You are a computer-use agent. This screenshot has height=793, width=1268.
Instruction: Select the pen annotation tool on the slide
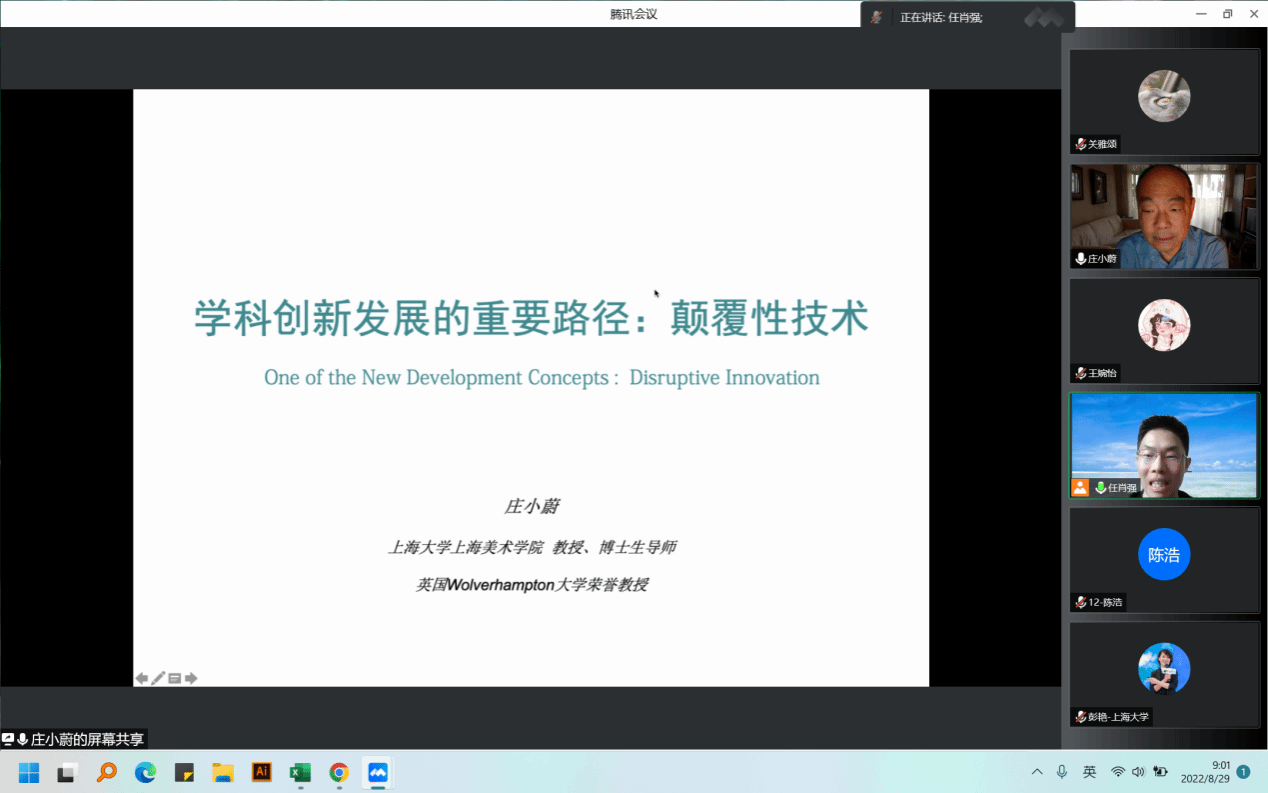point(158,679)
